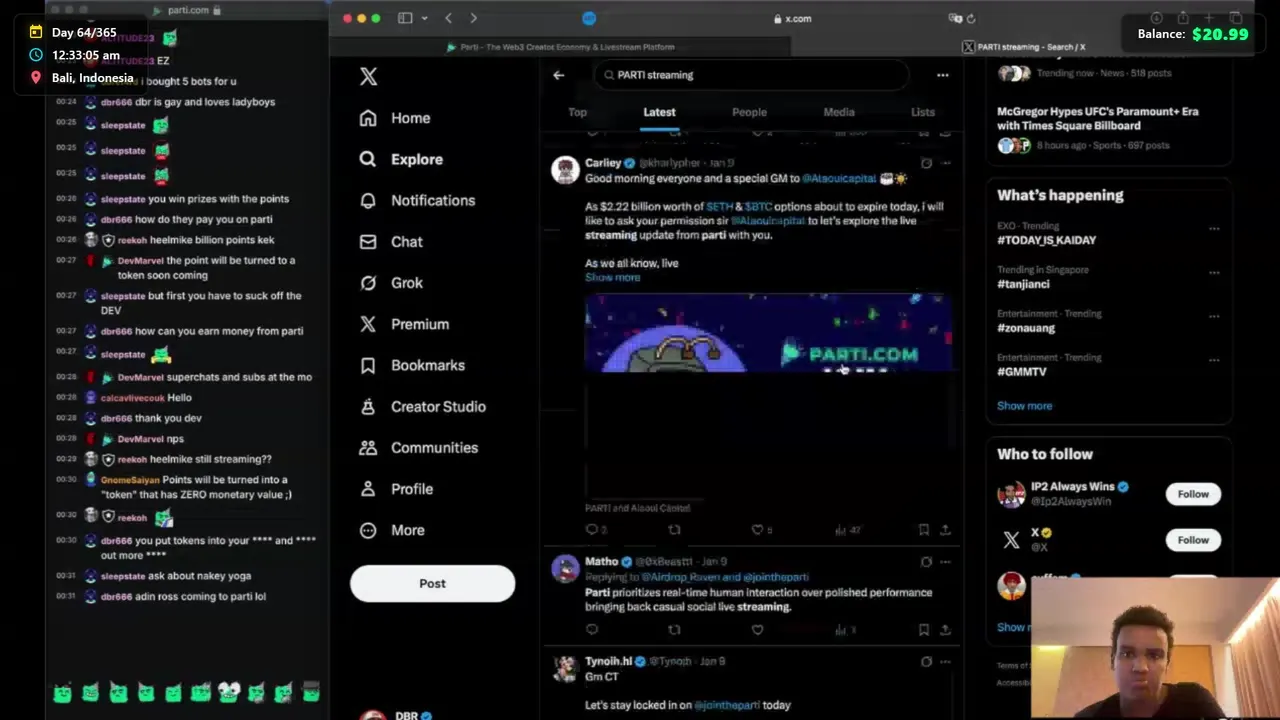Click the x.com address bar

[x=792, y=18]
